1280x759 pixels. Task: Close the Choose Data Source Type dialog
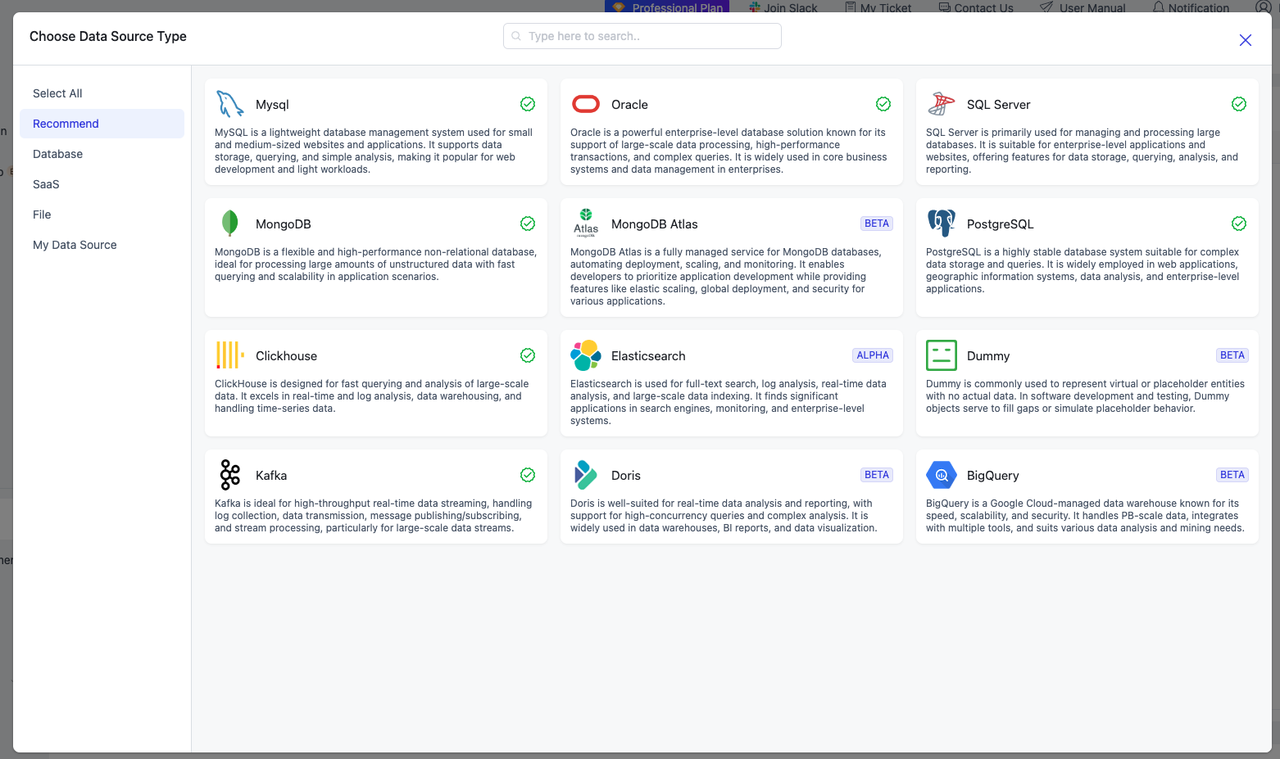[1245, 40]
